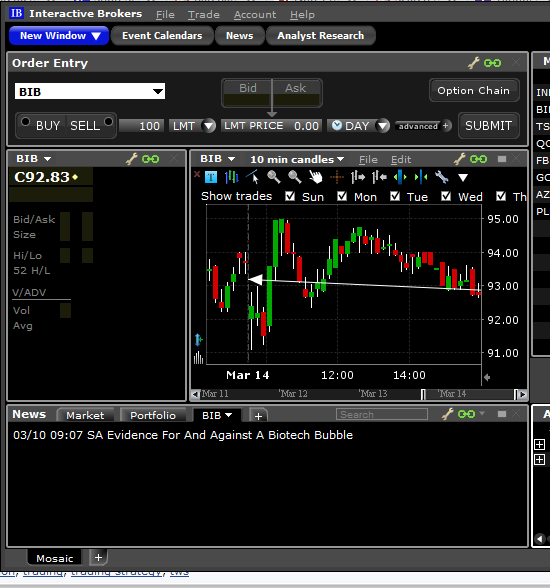Click the News toolbar button
This screenshot has width=550, height=588.
(240, 36)
